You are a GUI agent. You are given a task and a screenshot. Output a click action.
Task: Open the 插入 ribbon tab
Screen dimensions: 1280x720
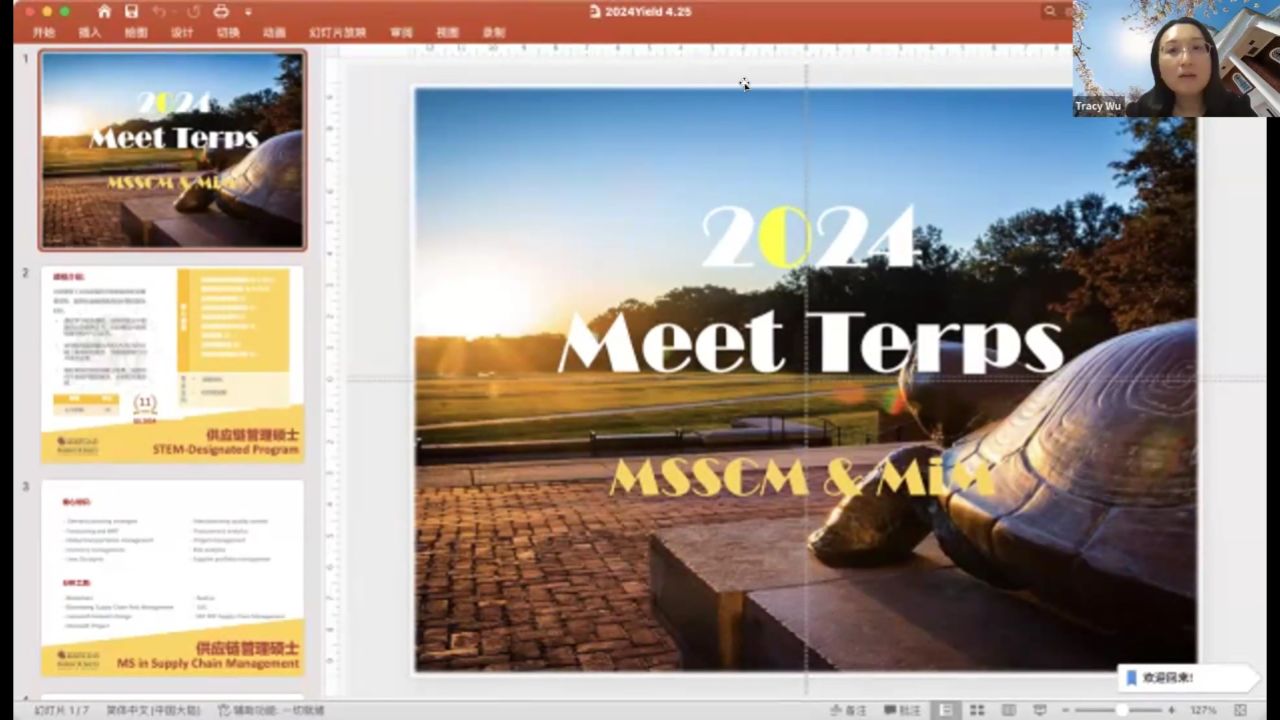tap(90, 33)
